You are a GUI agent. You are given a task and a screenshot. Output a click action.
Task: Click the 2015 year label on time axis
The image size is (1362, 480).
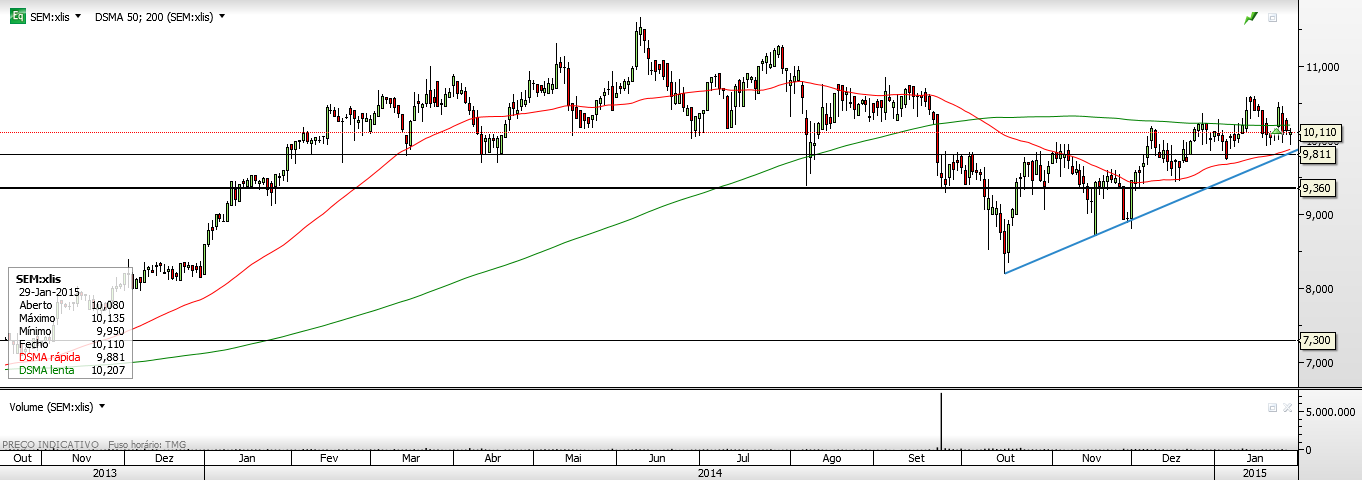pos(1255,472)
